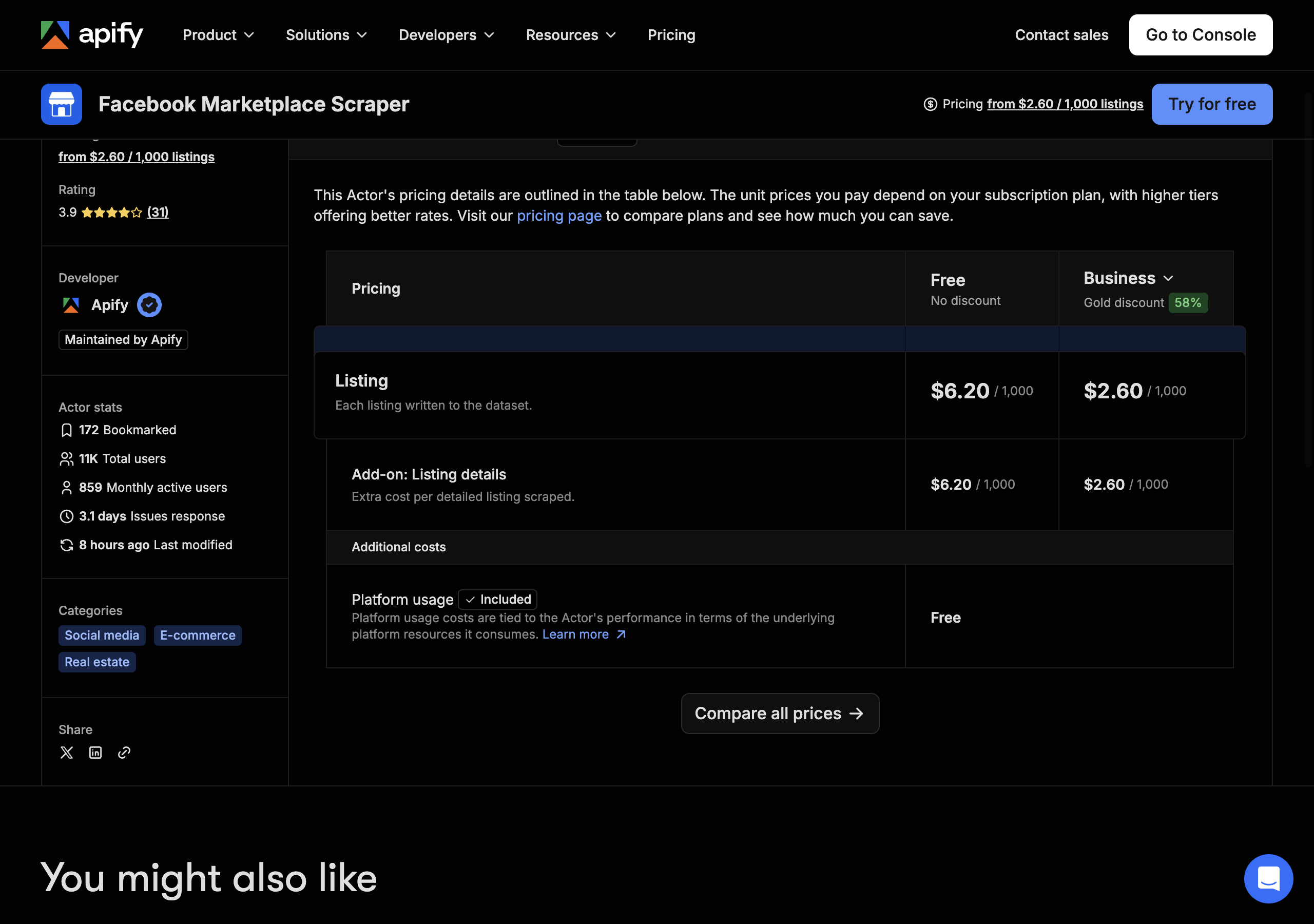
Task: Click the Apify developer logo in sidebar
Action: [x=71, y=304]
